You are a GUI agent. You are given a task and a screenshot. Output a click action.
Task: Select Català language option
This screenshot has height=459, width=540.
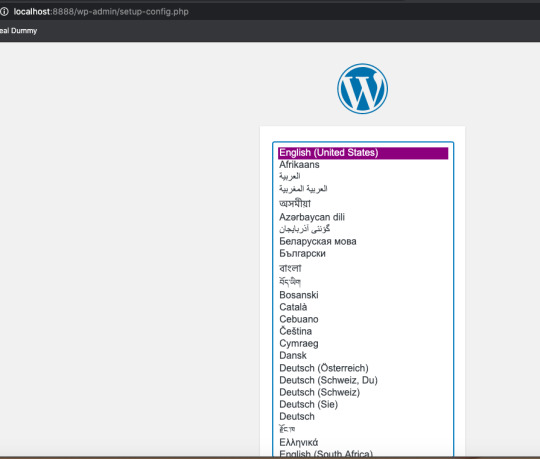(363, 307)
